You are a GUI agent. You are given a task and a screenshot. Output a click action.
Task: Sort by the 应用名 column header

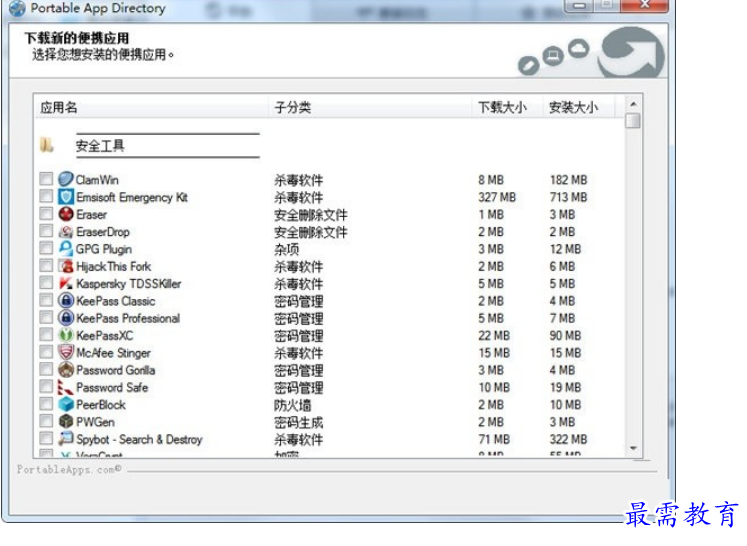151,107
